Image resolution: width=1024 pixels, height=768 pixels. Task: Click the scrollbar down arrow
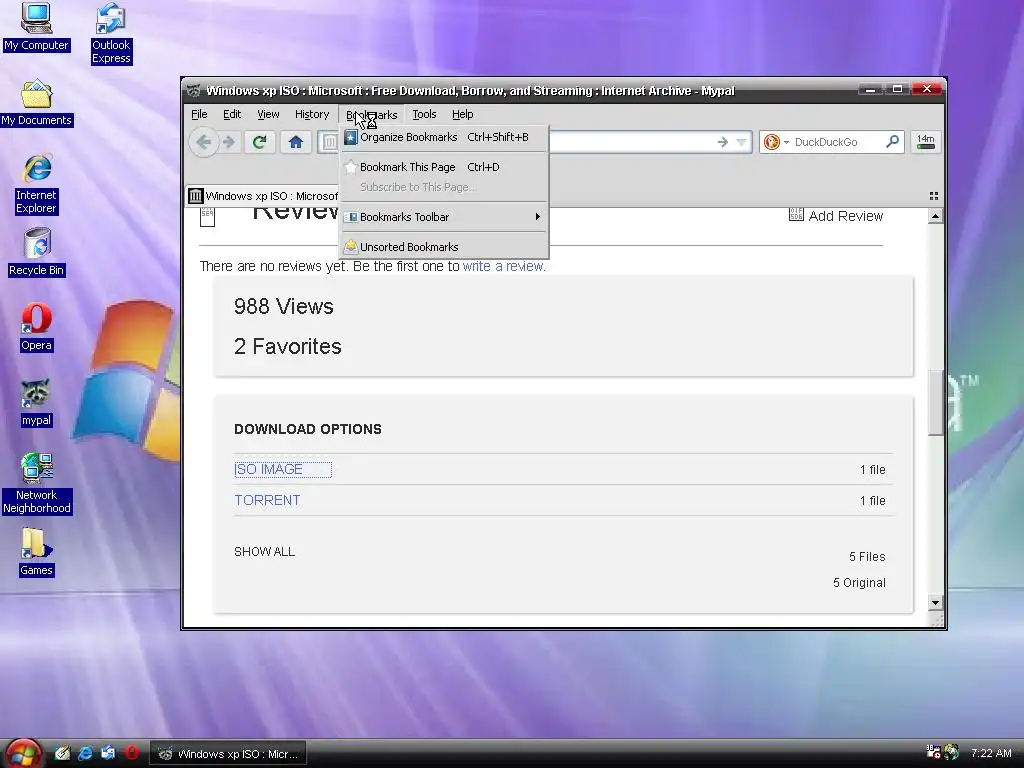click(x=935, y=603)
